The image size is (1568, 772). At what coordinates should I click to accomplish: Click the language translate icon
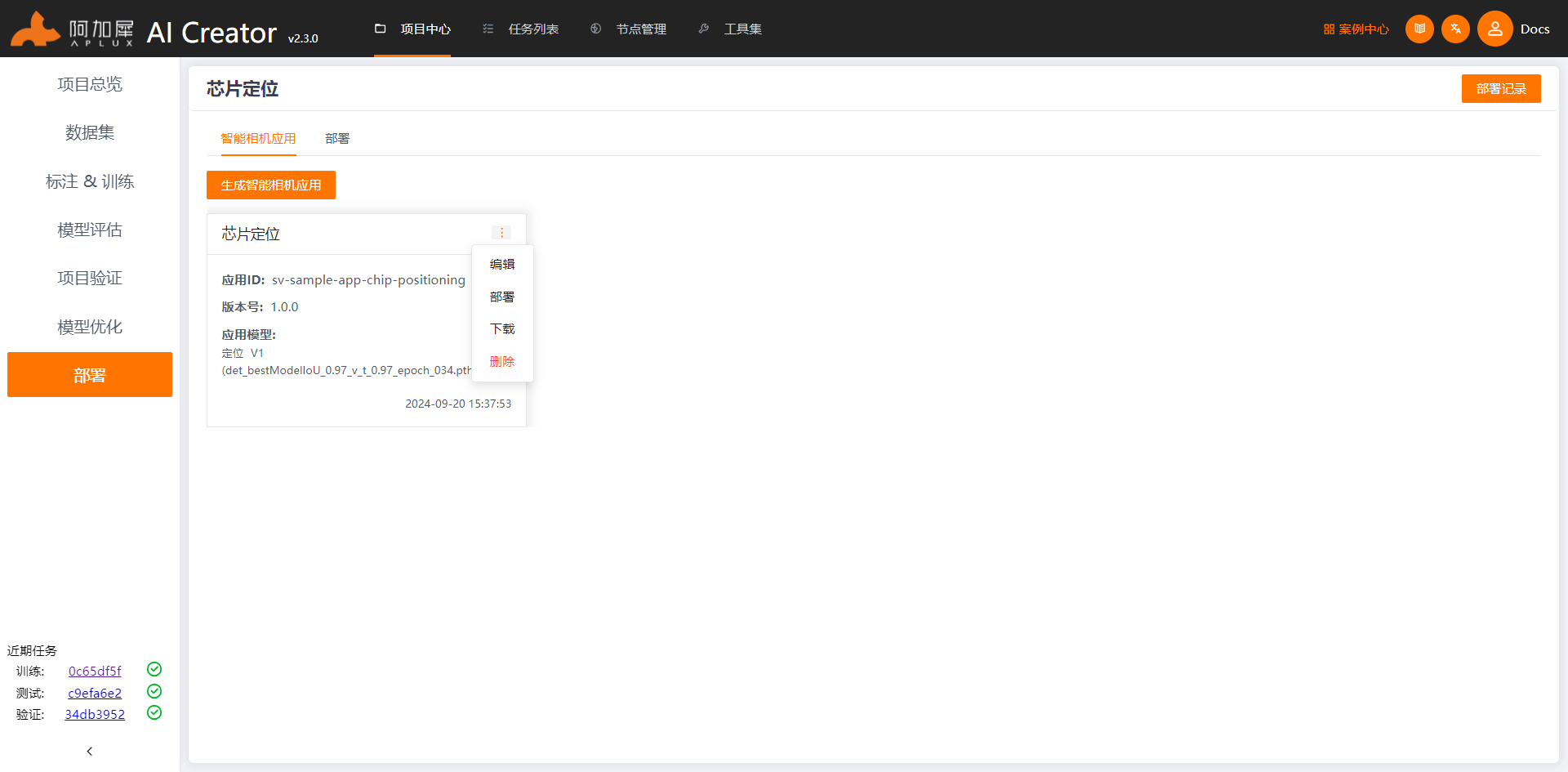tap(1455, 29)
